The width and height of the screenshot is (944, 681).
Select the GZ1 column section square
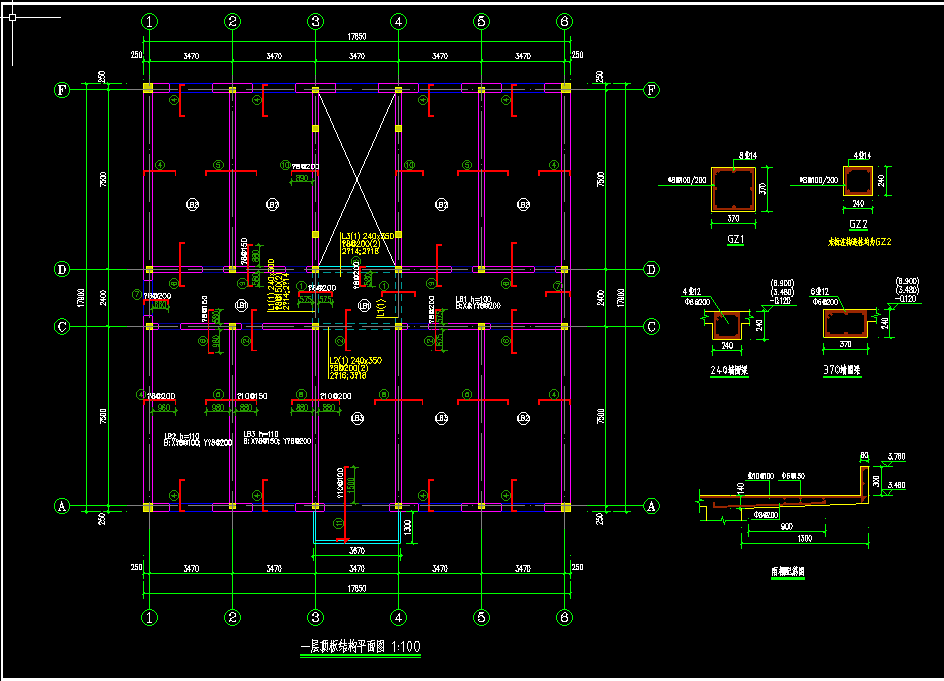[733, 189]
